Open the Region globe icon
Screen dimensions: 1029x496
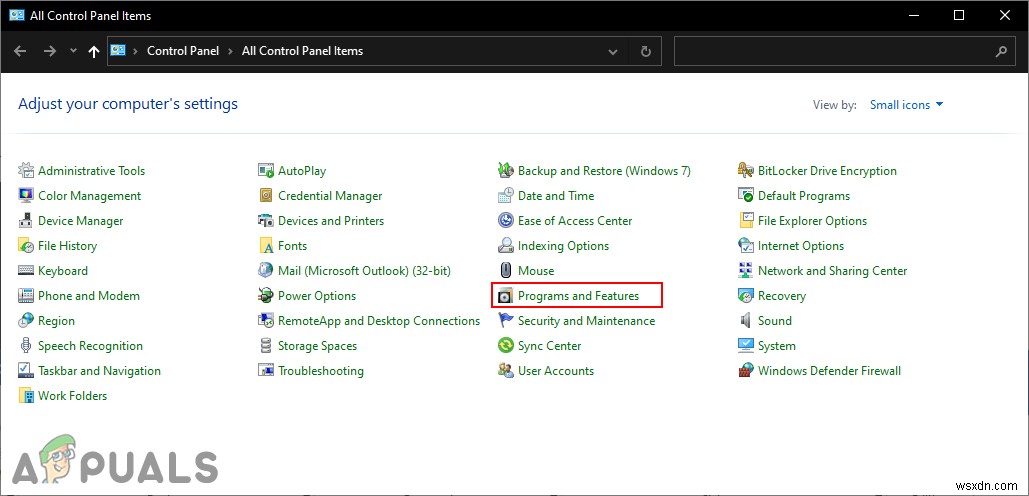(26, 320)
